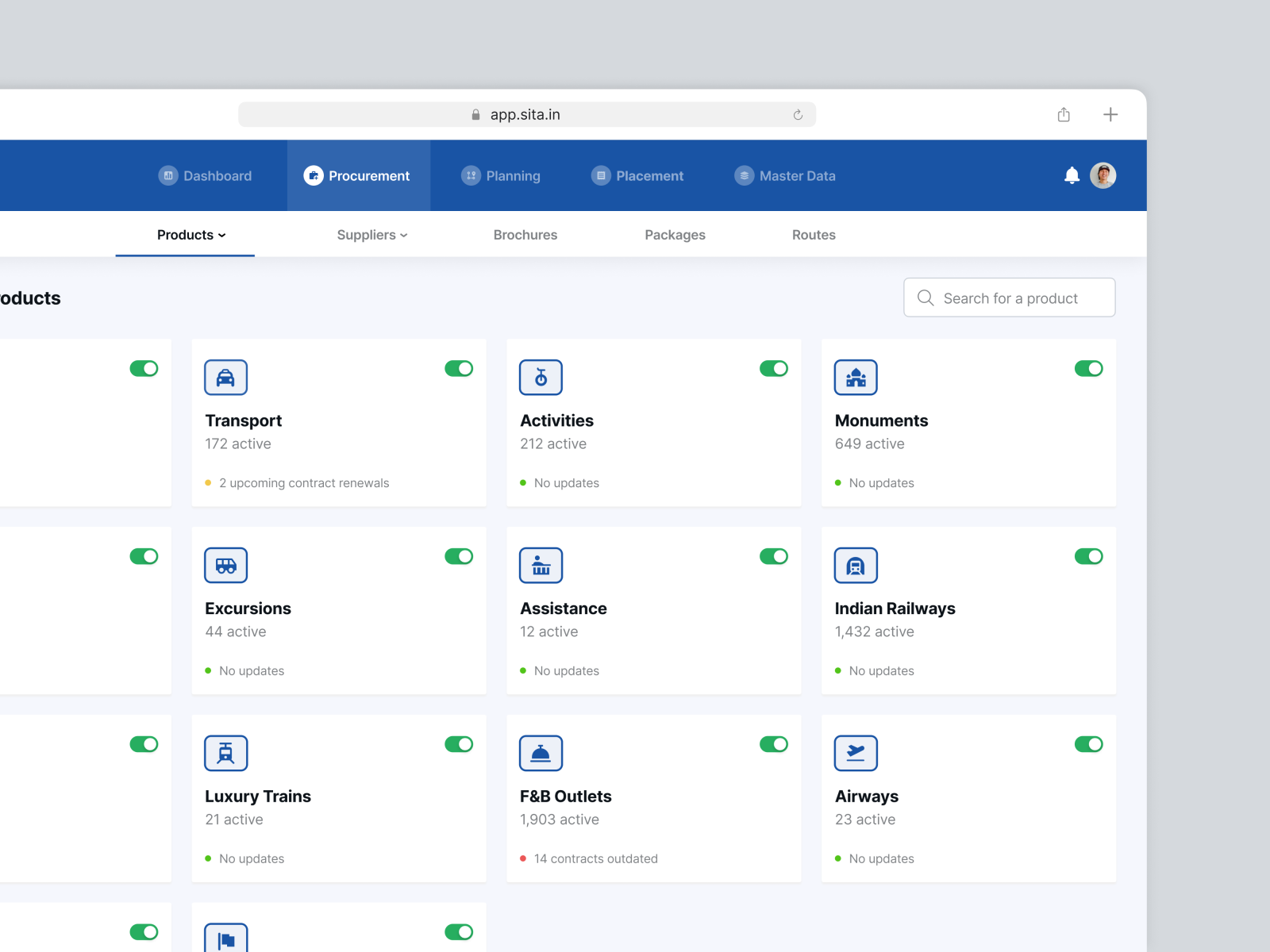Open the Suppliers dropdown
This screenshot has height=952, width=1270.
click(x=371, y=235)
